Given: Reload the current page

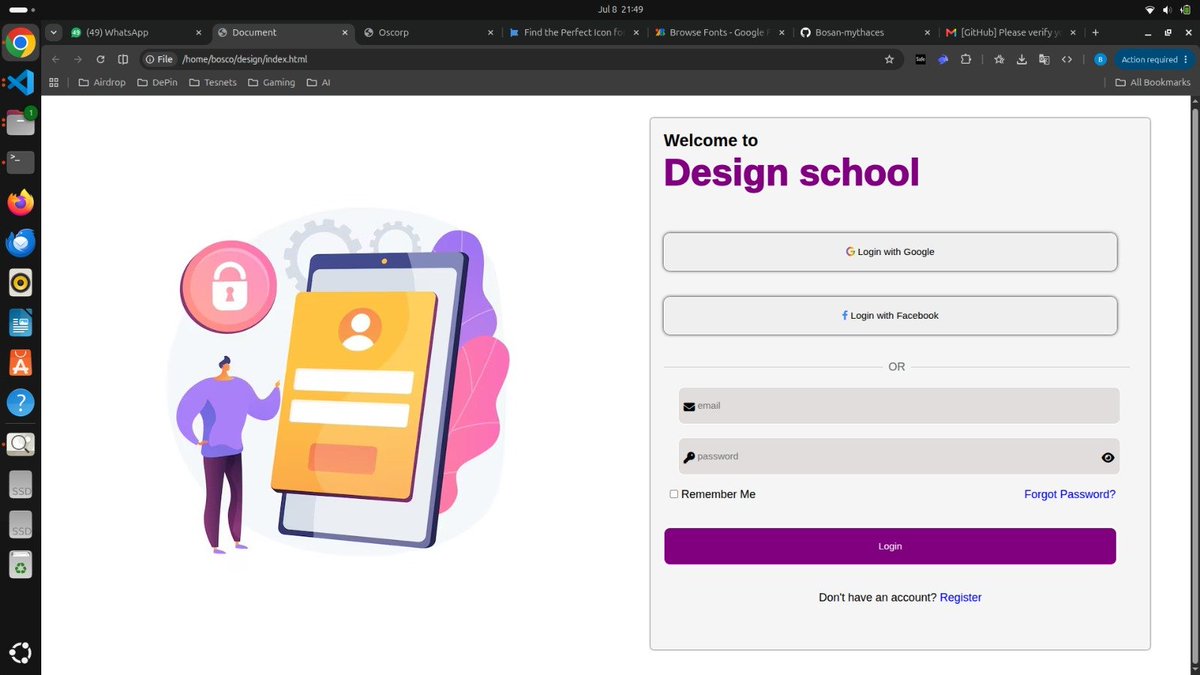Looking at the screenshot, I should click(100, 59).
